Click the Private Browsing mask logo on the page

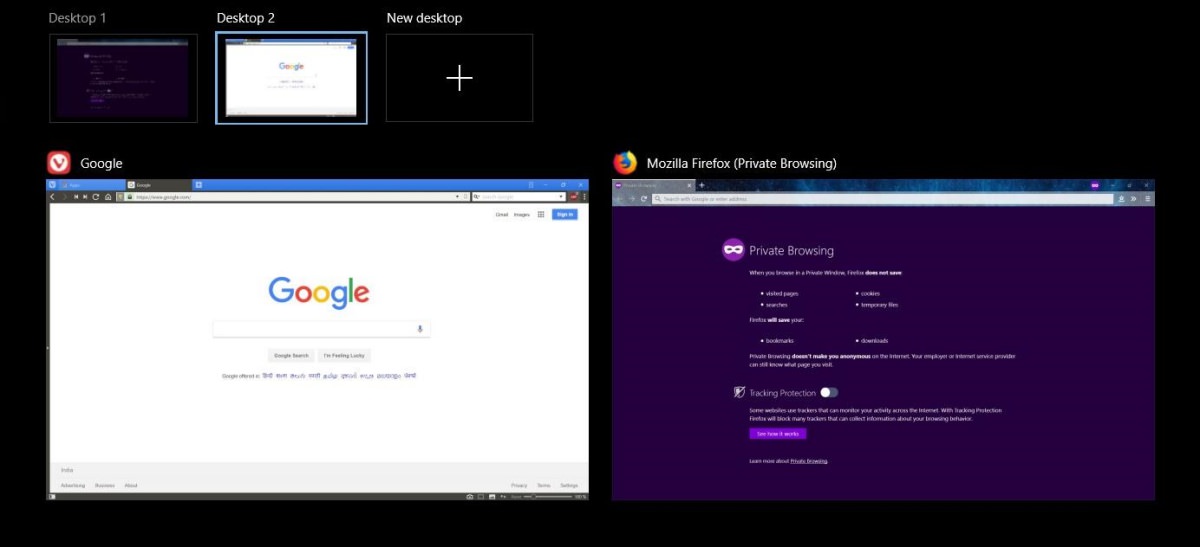733,250
